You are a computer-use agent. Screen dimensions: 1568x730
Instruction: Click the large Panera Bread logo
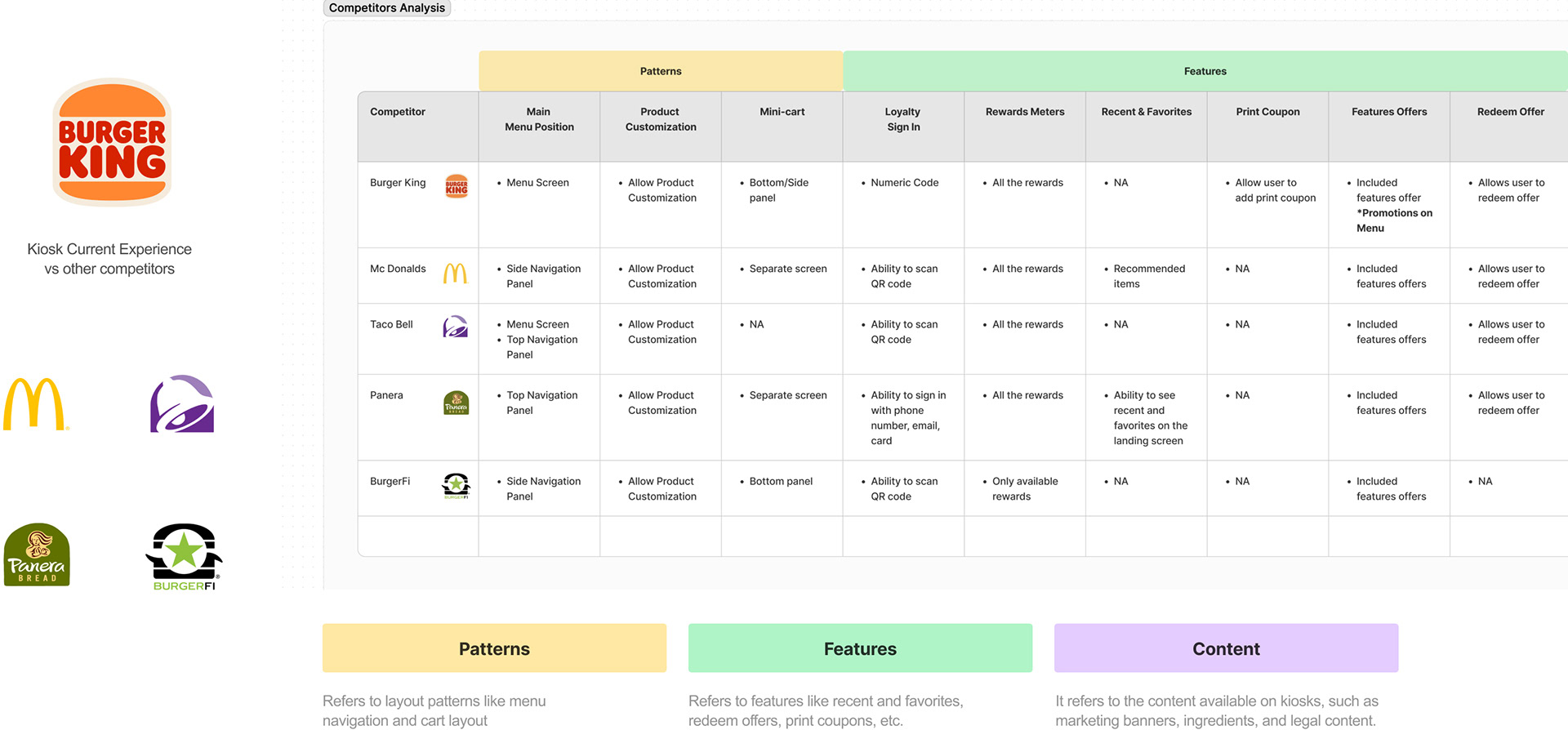[x=37, y=554]
